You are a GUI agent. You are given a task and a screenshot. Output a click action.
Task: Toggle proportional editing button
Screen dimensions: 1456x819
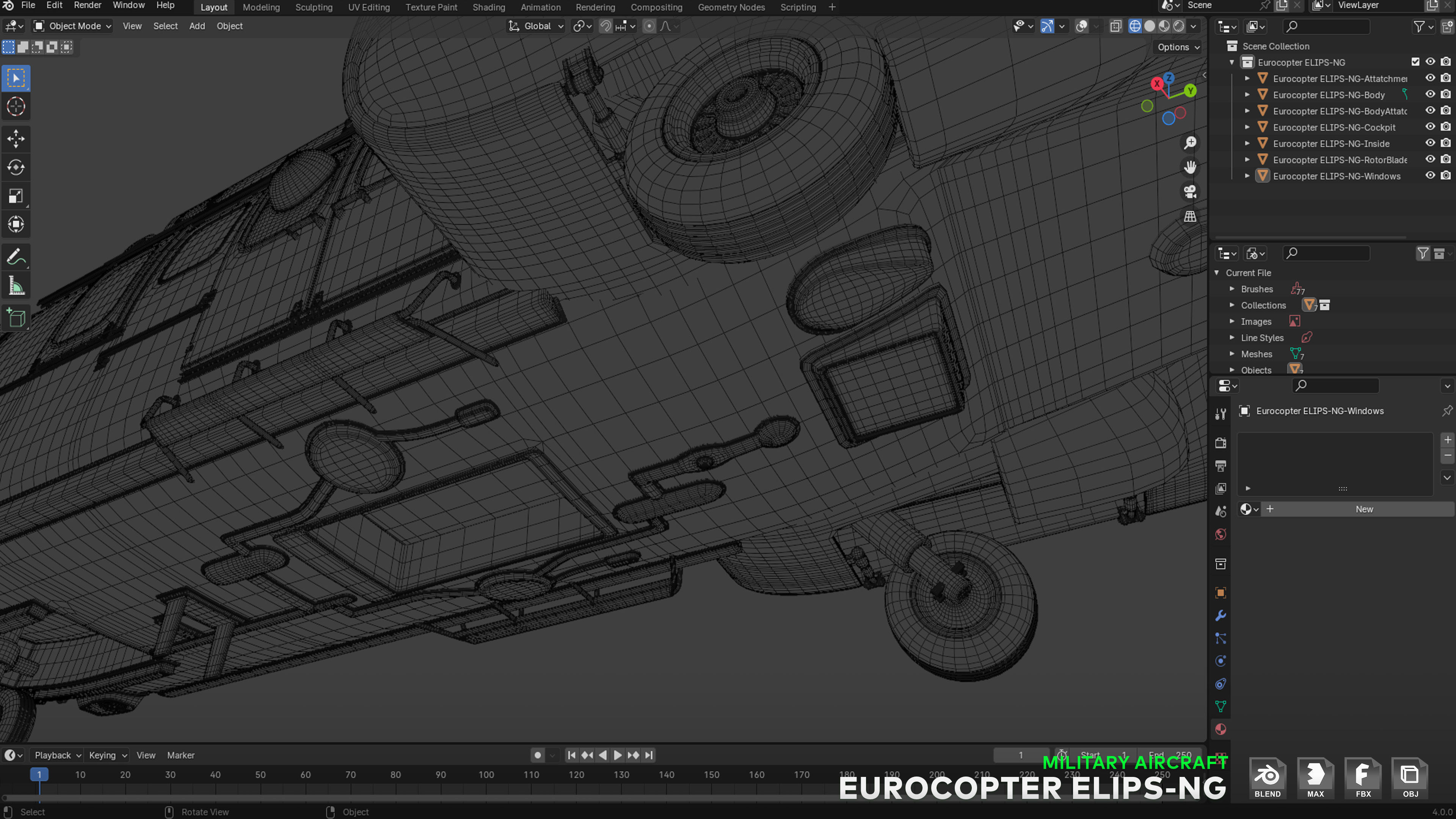click(x=650, y=26)
